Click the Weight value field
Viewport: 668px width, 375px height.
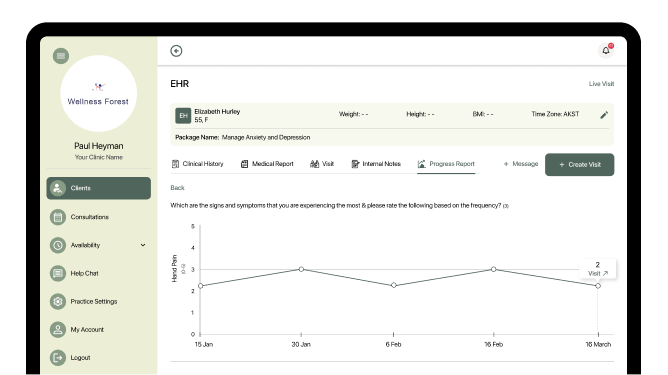[x=354, y=114]
